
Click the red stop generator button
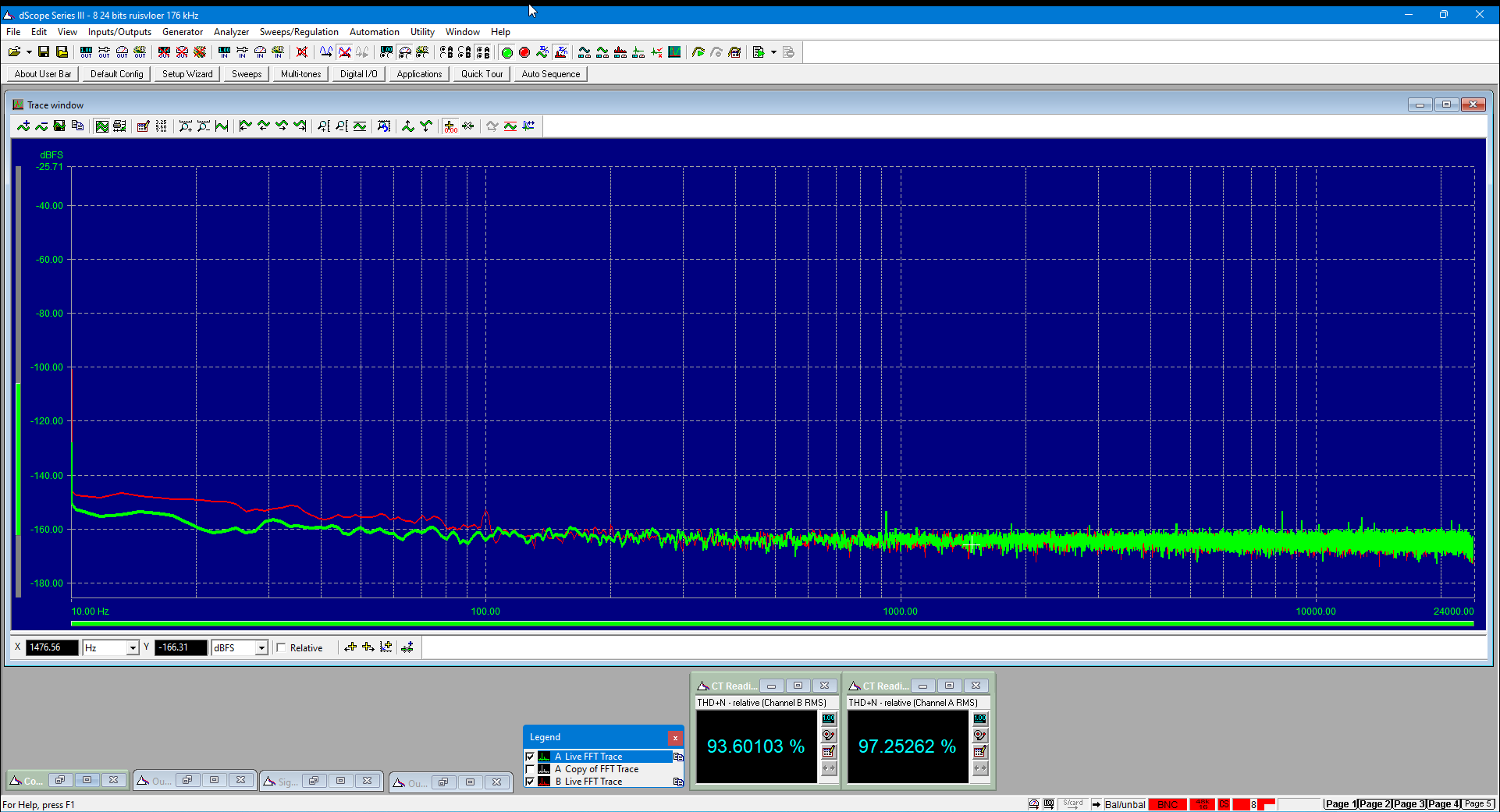[524, 52]
